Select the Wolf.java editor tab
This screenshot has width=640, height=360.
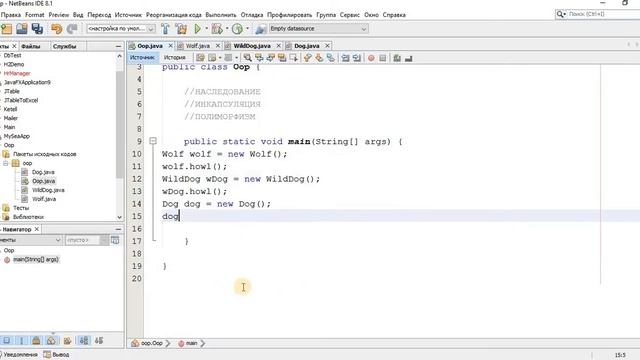[198, 46]
